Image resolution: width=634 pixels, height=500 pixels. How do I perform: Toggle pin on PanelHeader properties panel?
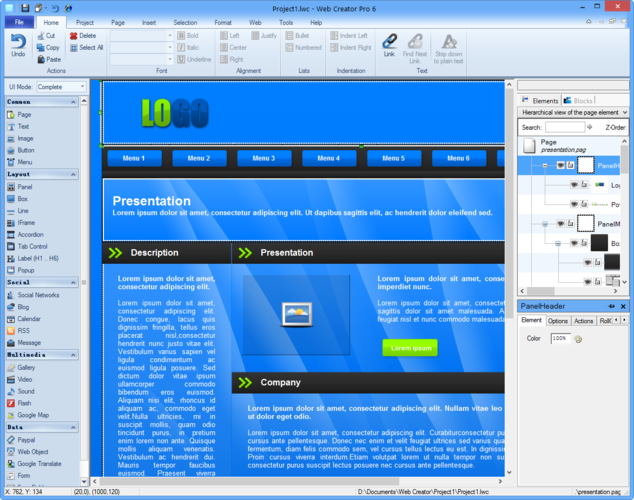tap(611, 306)
